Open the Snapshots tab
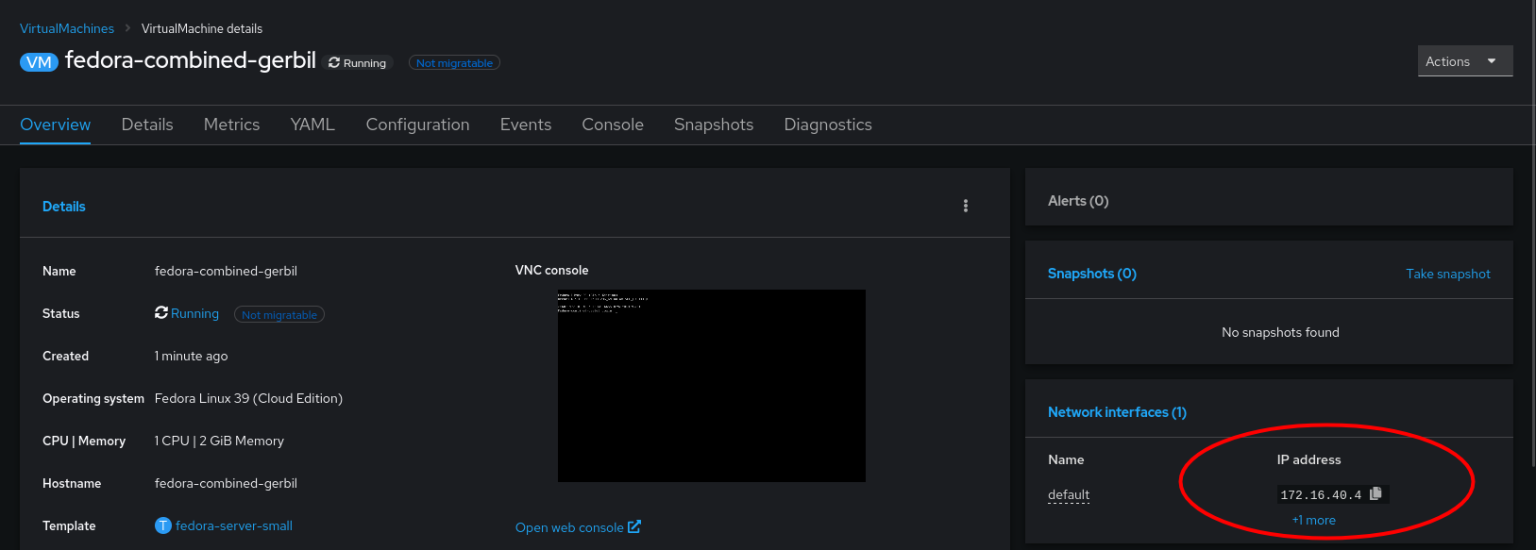The image size is (1536, 550). (x=713, y=125)
